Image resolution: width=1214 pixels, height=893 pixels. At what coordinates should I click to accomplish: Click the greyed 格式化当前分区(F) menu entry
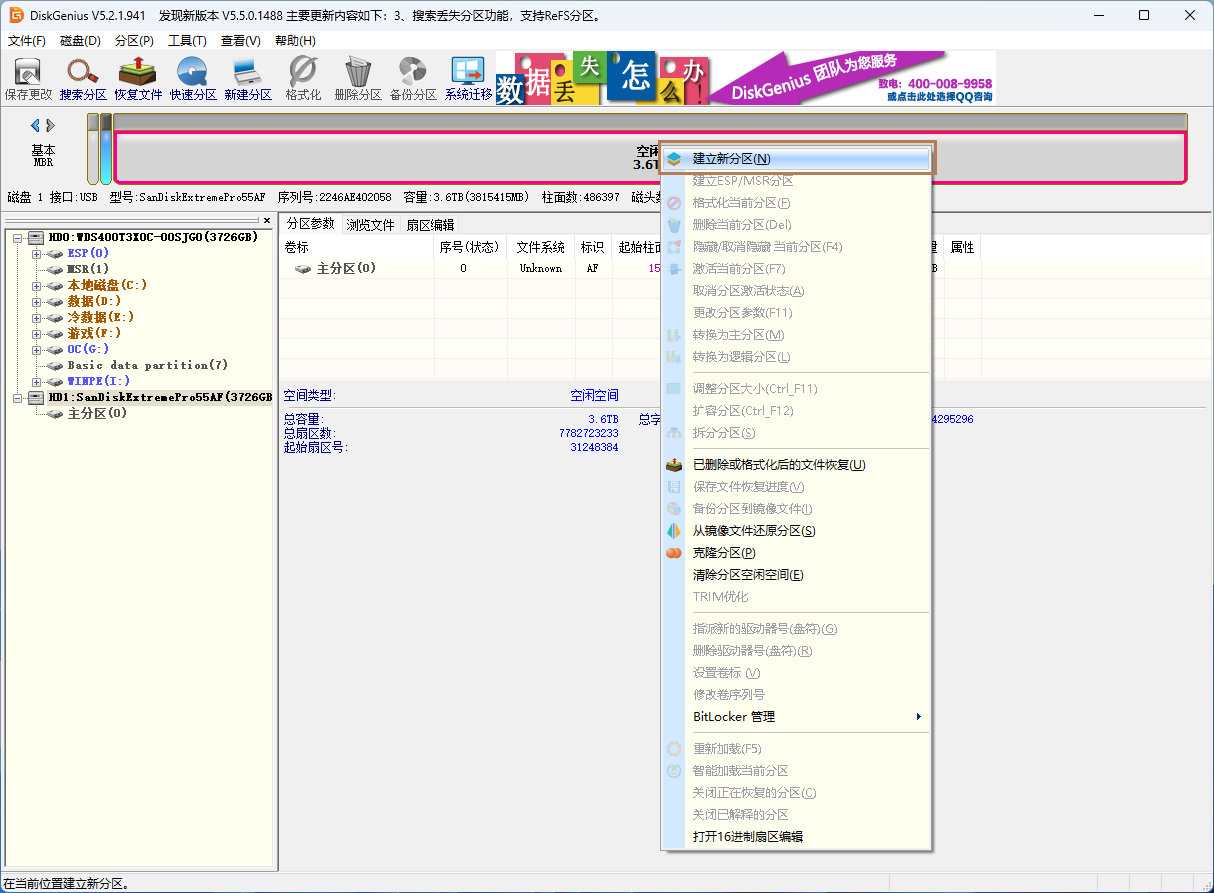coord(796,202)
